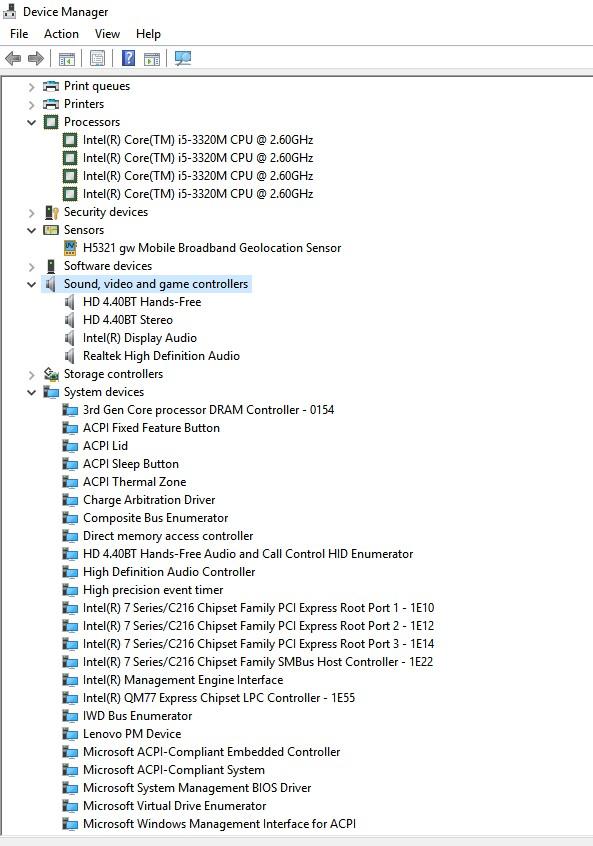Select H5321 gw Mobile Broadband Geolocation Sensor
593x846 pixels.
212,248
